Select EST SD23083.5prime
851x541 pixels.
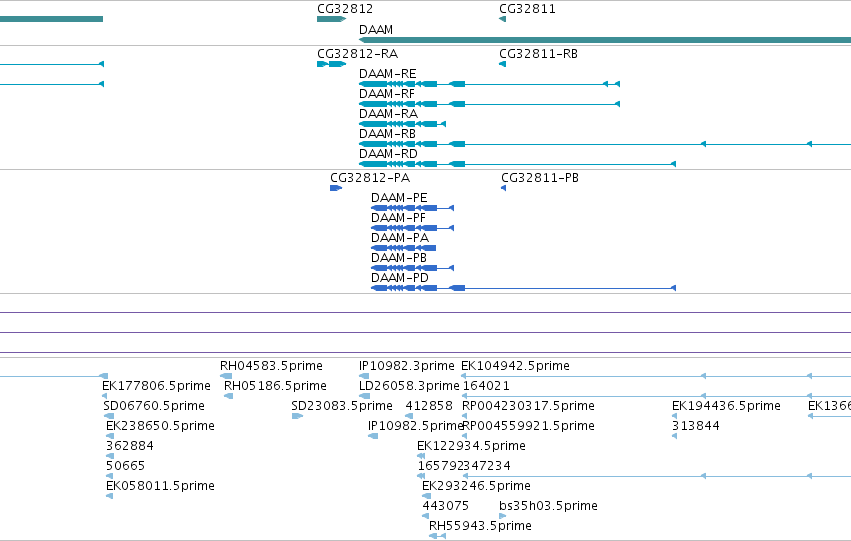[341, 406]
